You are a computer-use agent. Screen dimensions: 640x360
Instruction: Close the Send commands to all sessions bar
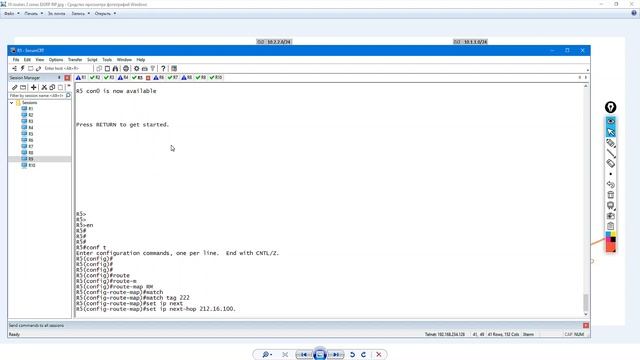586,325
